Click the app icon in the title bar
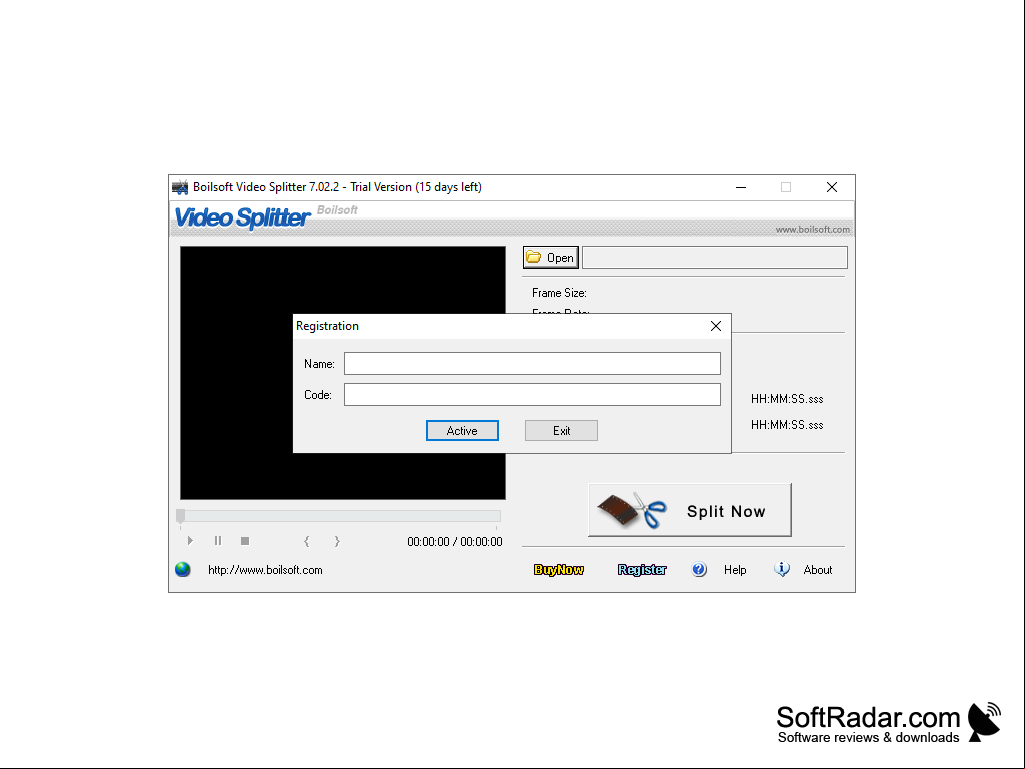 (180, 188)
